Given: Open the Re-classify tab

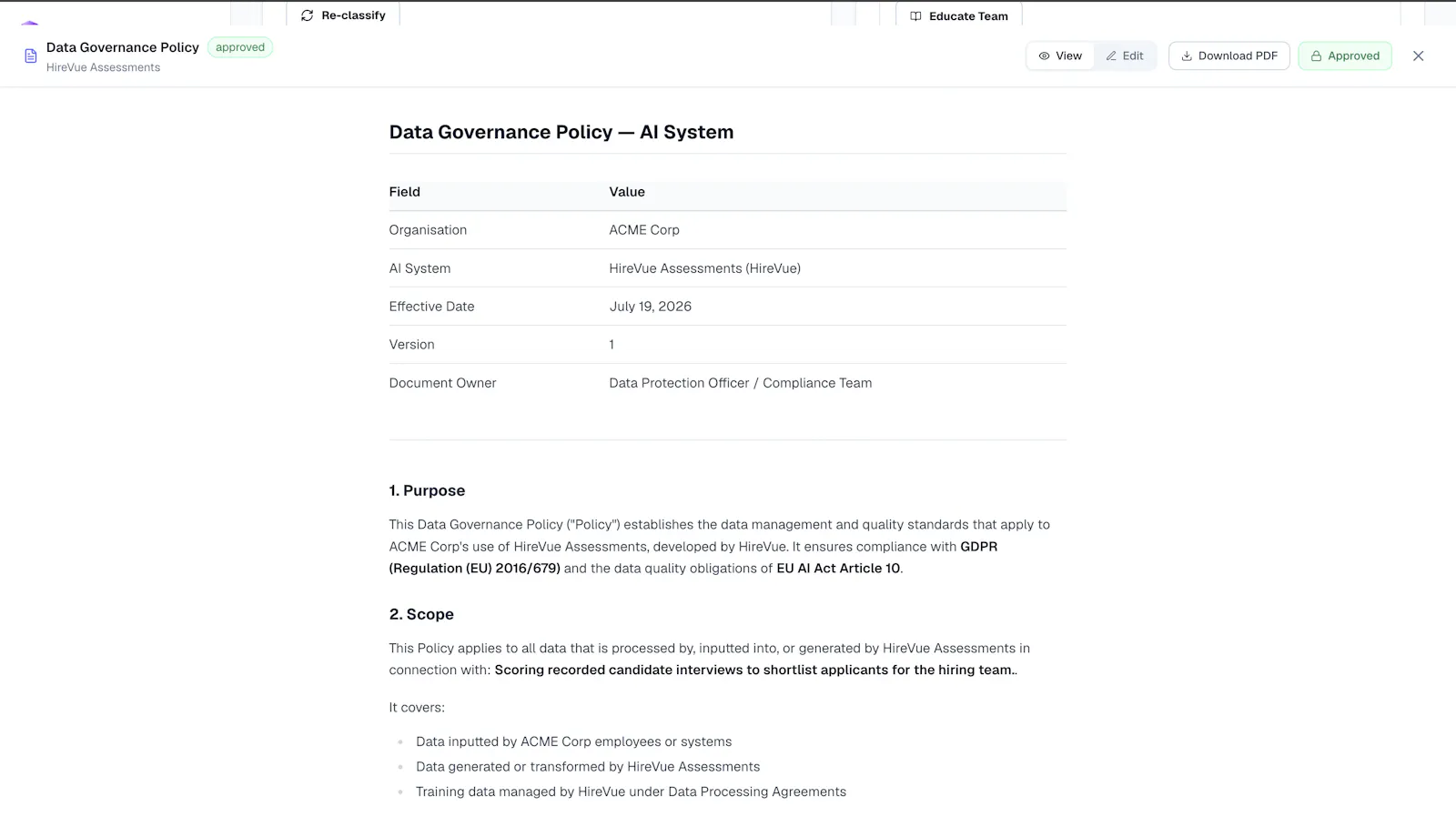Looking at the screenshot, I should (x=343, y=15).
